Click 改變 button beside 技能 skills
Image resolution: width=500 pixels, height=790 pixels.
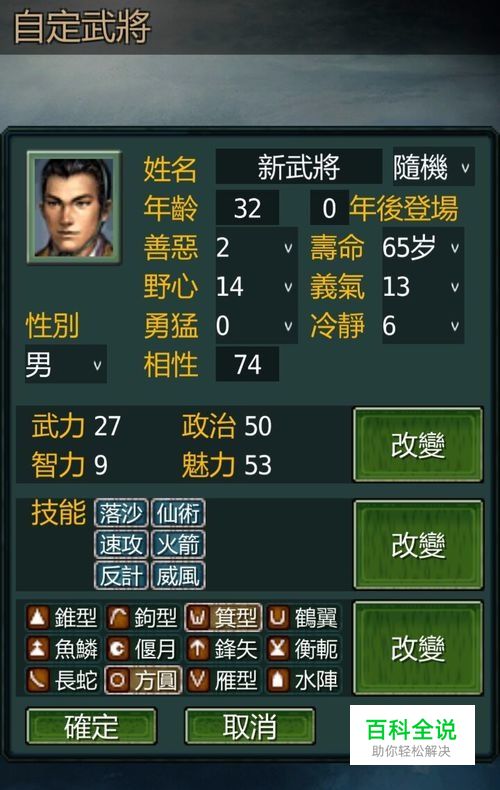point(418,545)
